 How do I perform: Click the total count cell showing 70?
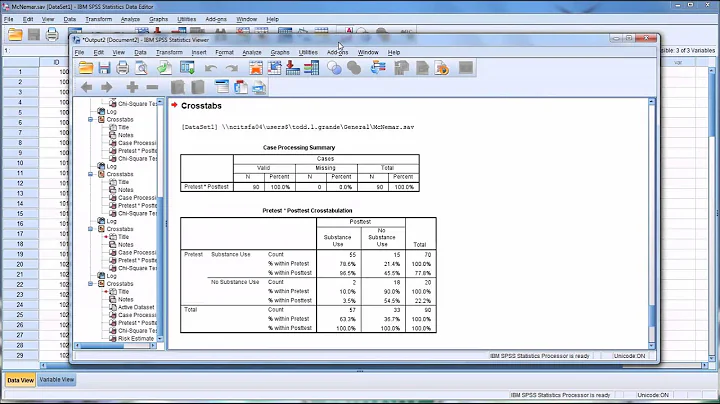point(421,254)
